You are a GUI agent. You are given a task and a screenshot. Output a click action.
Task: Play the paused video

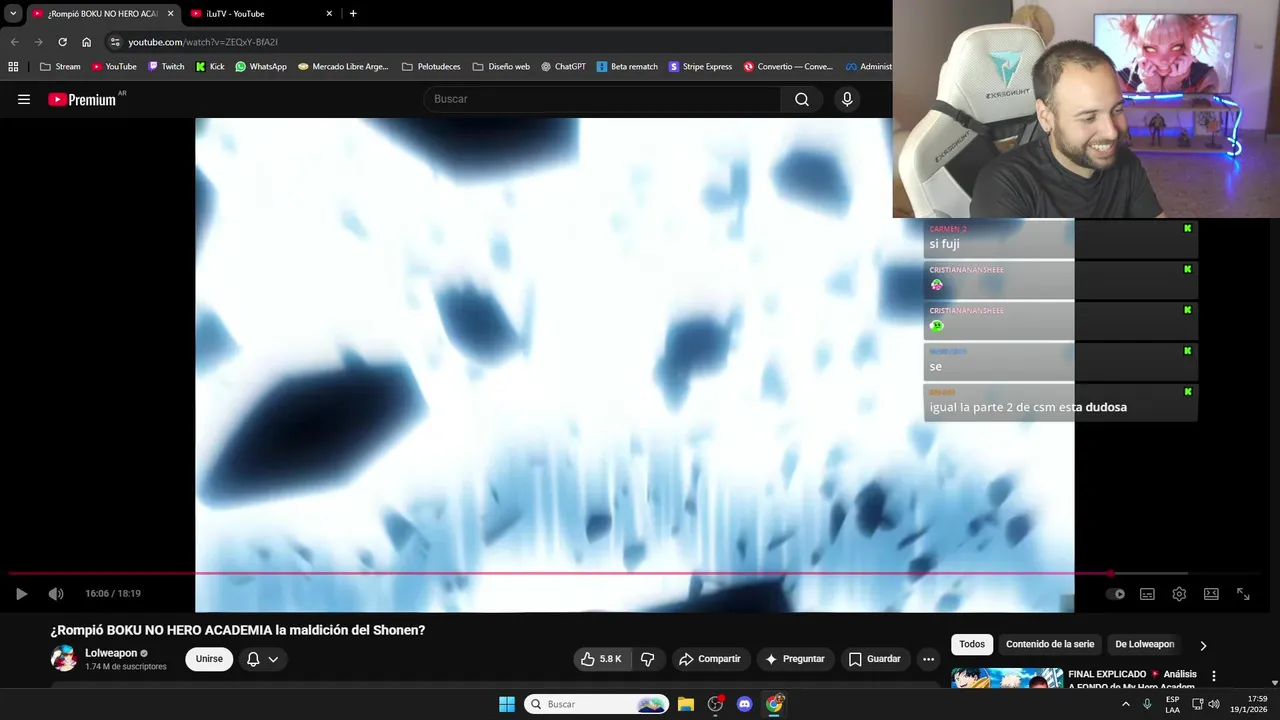[x=21, y=594]
